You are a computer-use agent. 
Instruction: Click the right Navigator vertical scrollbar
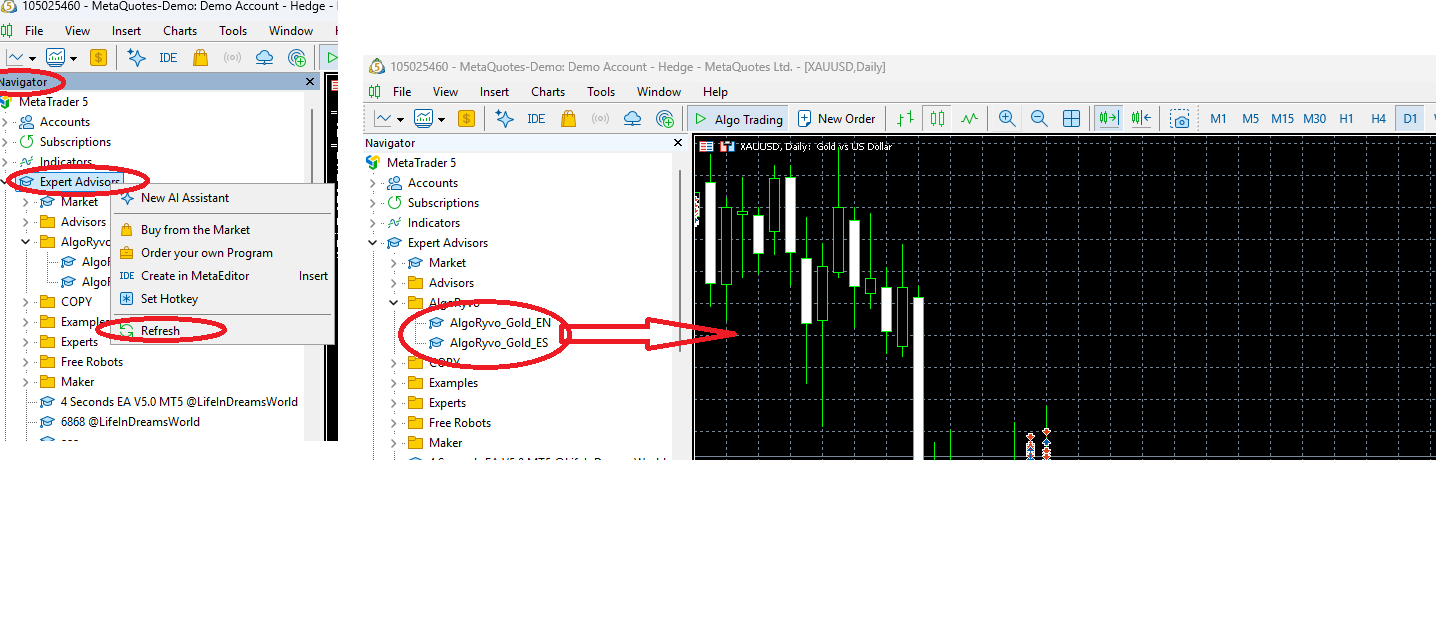click(681, 260)
